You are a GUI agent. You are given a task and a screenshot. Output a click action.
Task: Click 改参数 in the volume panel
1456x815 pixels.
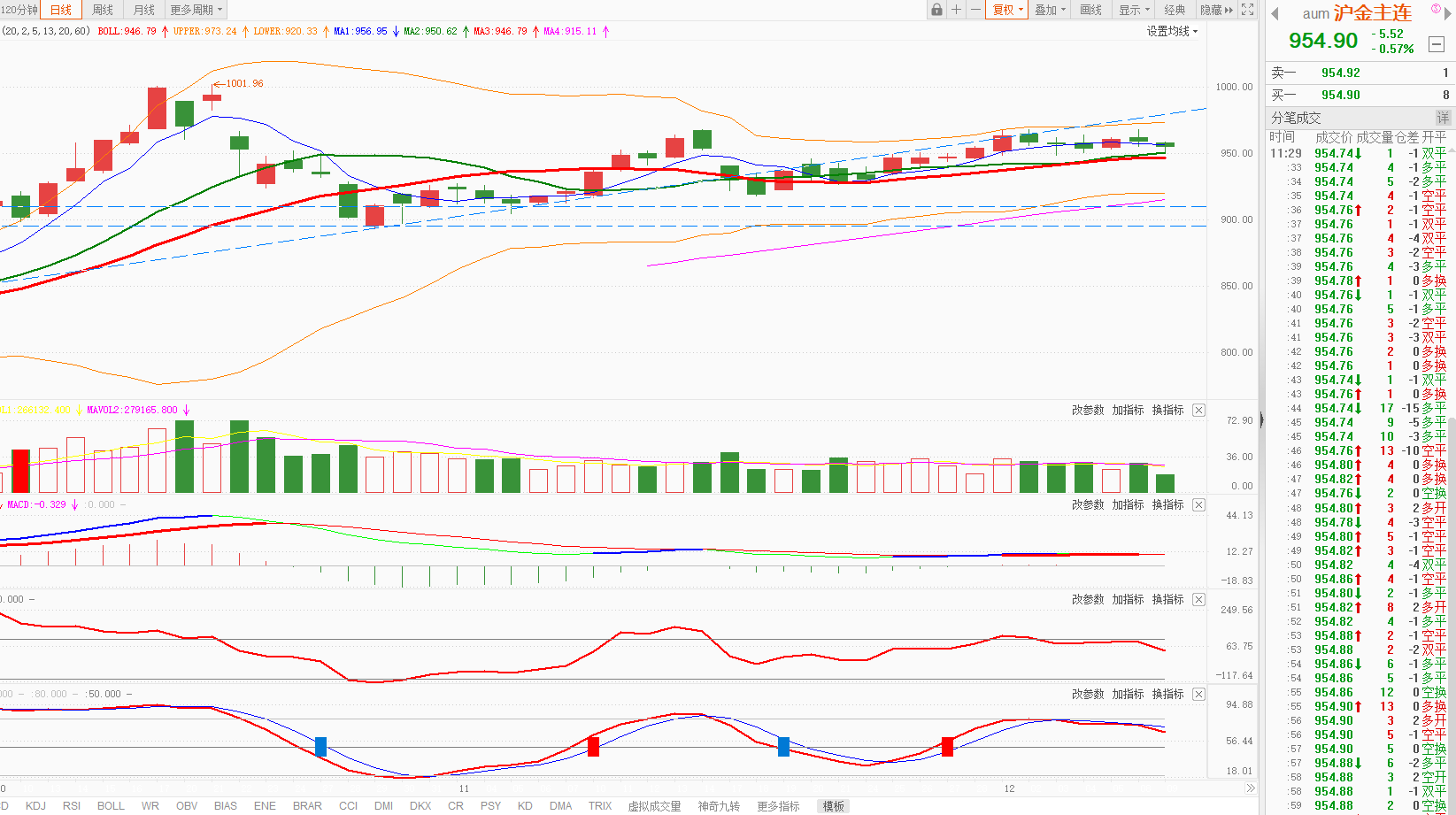(1088, 410)
